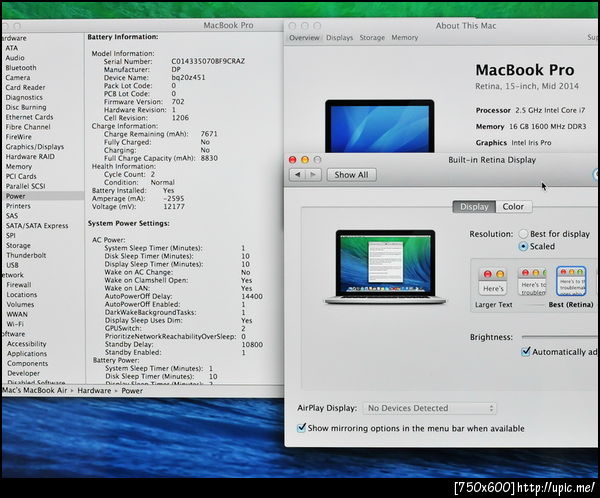Select ATA in System Information sidebar

[11, 48]
